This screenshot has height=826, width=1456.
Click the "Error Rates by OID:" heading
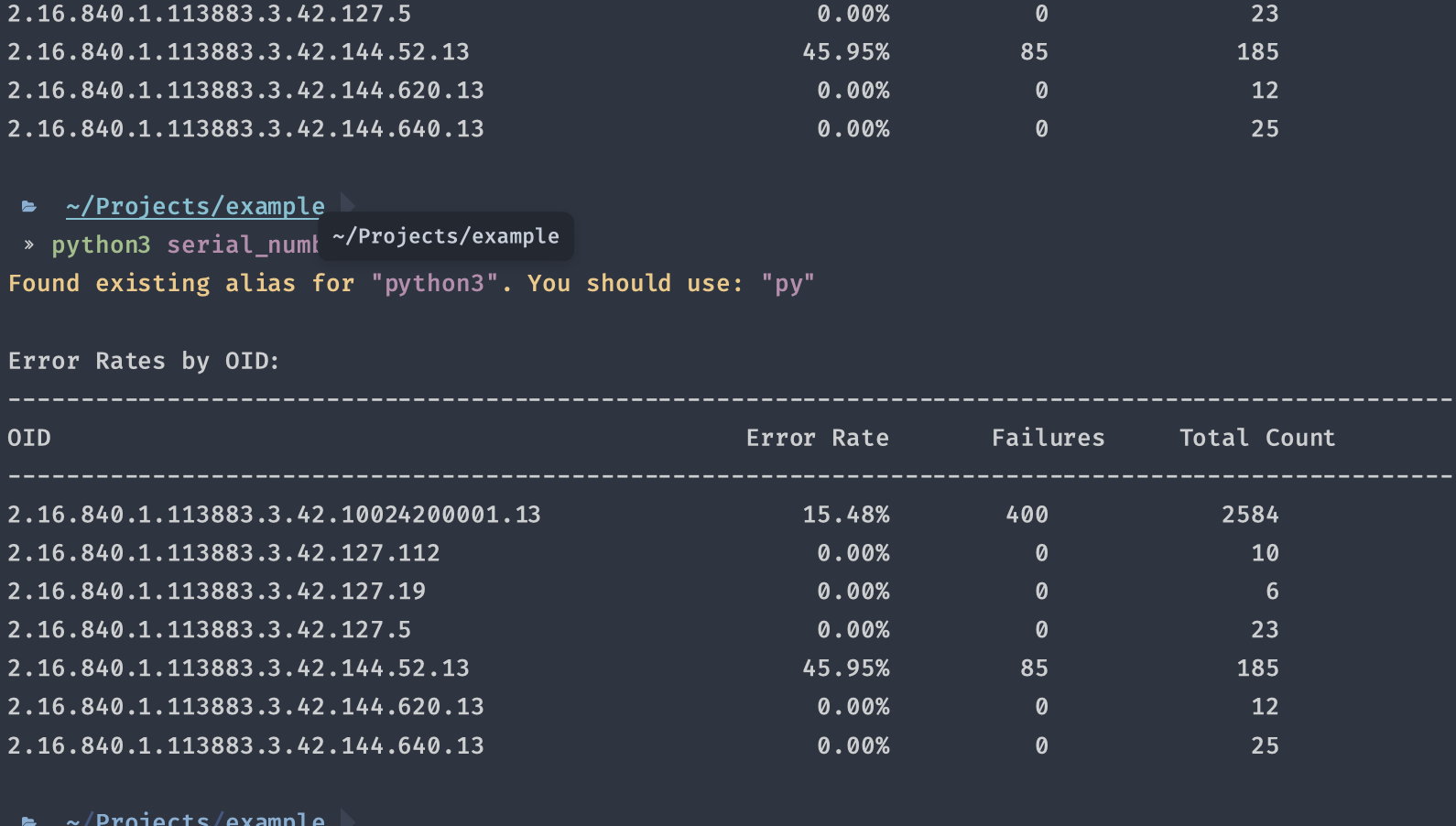(x=144, y=361)
